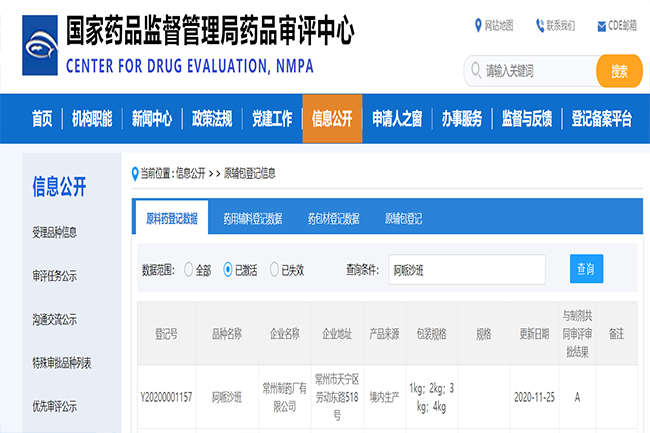Open 申请人之窗 navigation menu
Image resolution: width=650 pixels, height=433 pixels.
point(396,119)
